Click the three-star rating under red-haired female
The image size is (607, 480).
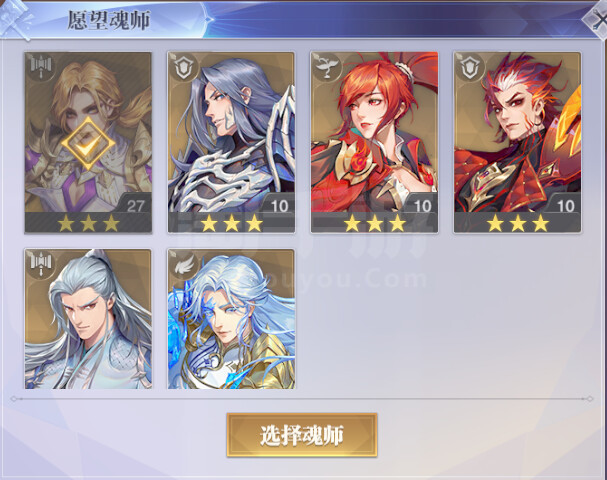click(374, 223)
